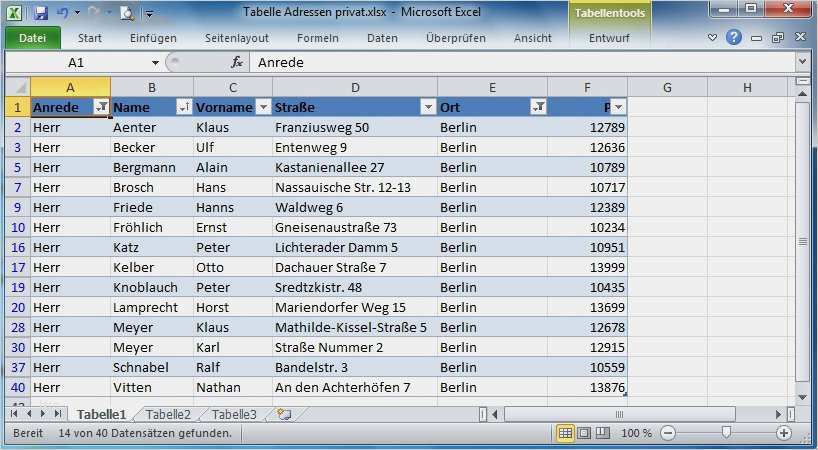This screenshot has height=450, width=818.
Task: Open the Anrede column filter dropdown
Action: point(101,107)
